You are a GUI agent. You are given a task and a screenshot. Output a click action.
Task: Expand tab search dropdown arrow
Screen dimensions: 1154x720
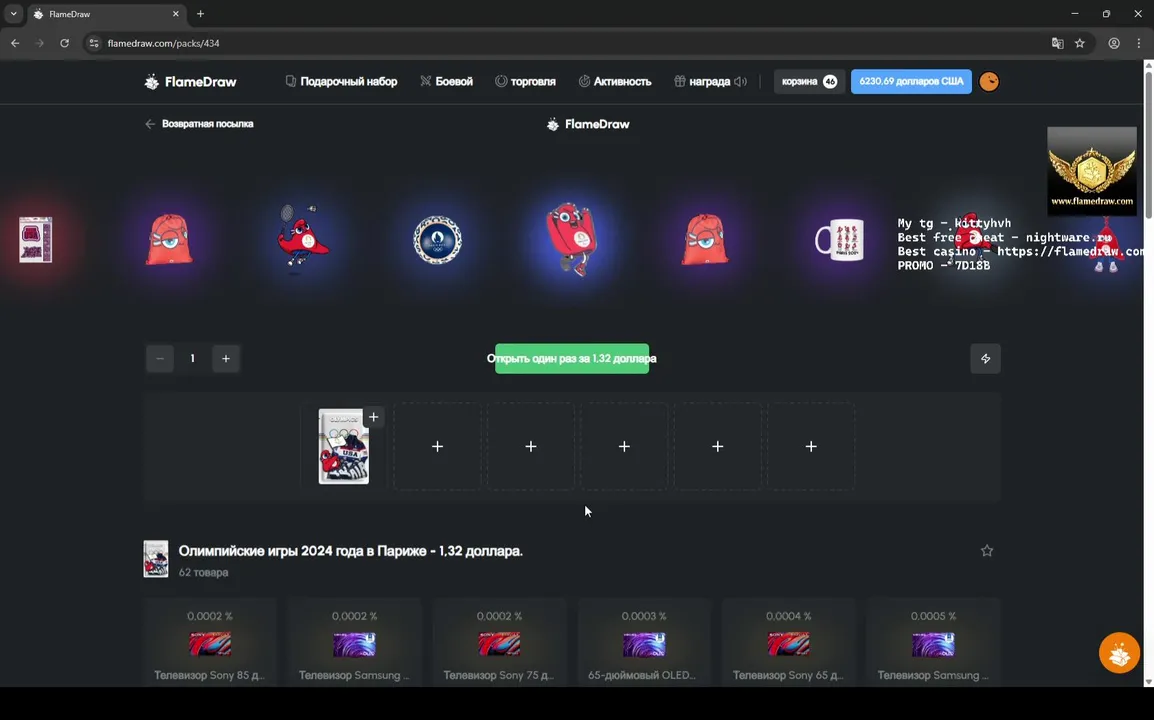tap(13, 13)
